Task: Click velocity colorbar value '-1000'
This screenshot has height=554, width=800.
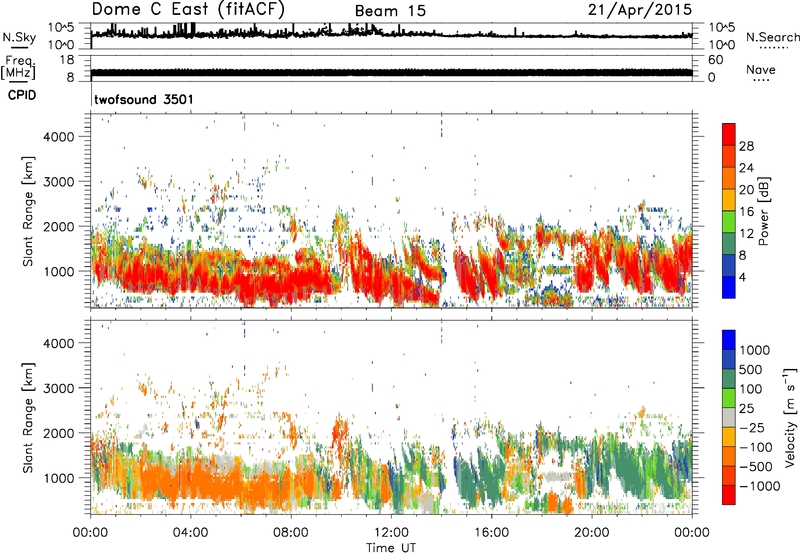Action: (760, 486)
